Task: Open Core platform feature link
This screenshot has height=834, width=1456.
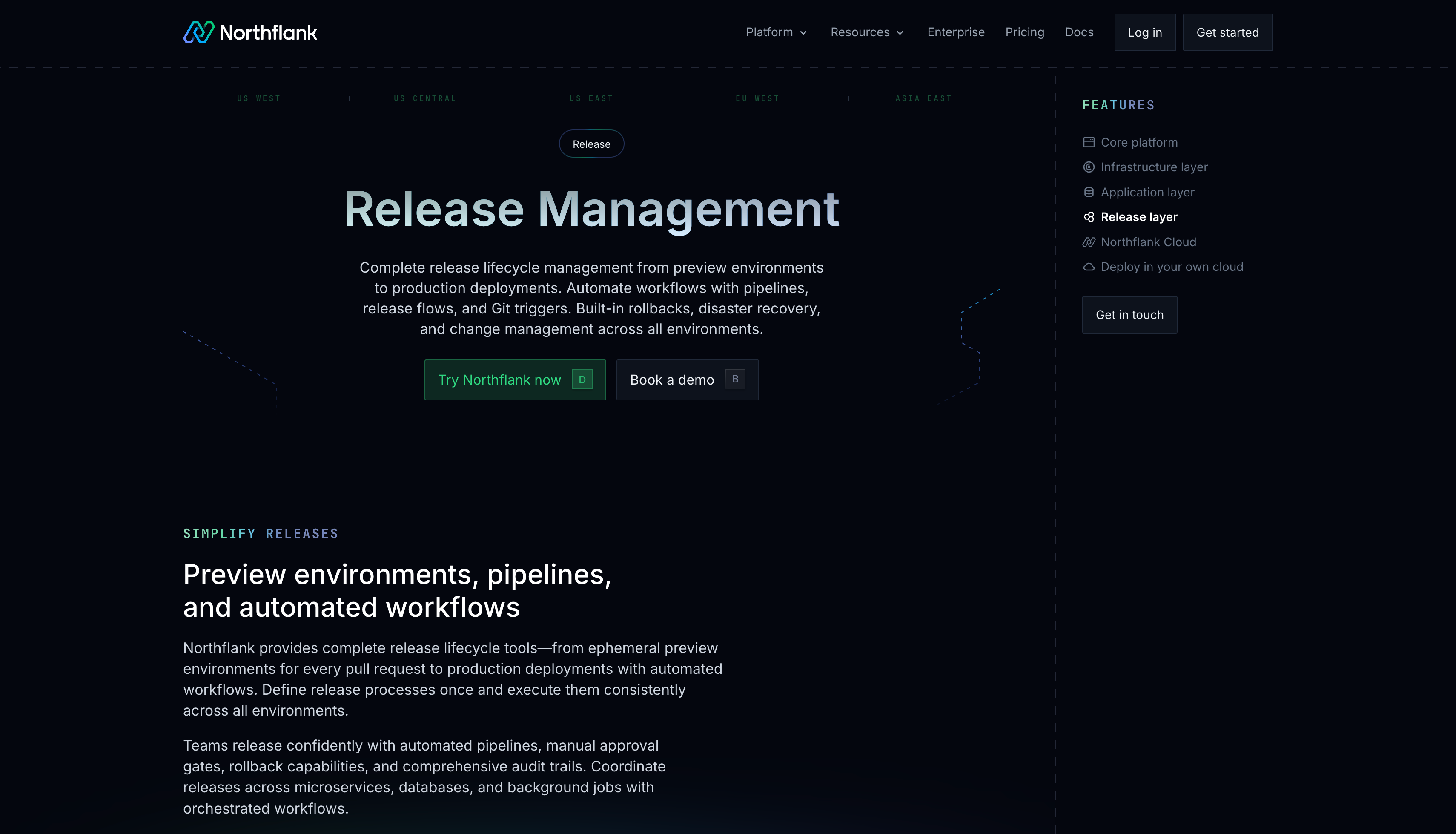Action: coord(1130,142)
